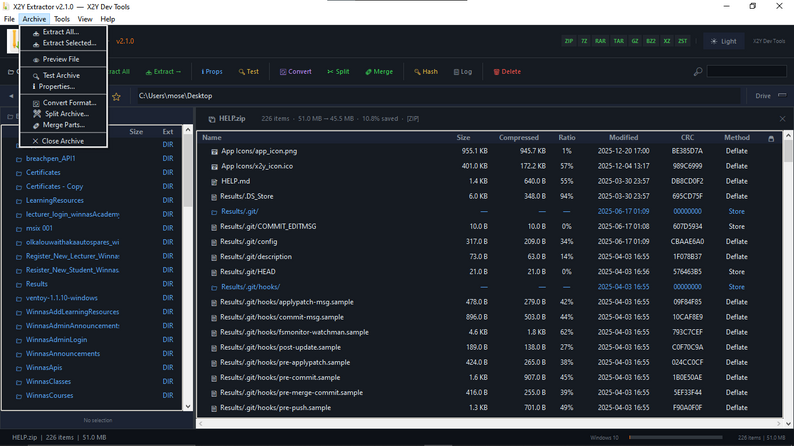794x446 pixels.
Task: Click the ZIP format badge
Action: (x=569, y=42)
